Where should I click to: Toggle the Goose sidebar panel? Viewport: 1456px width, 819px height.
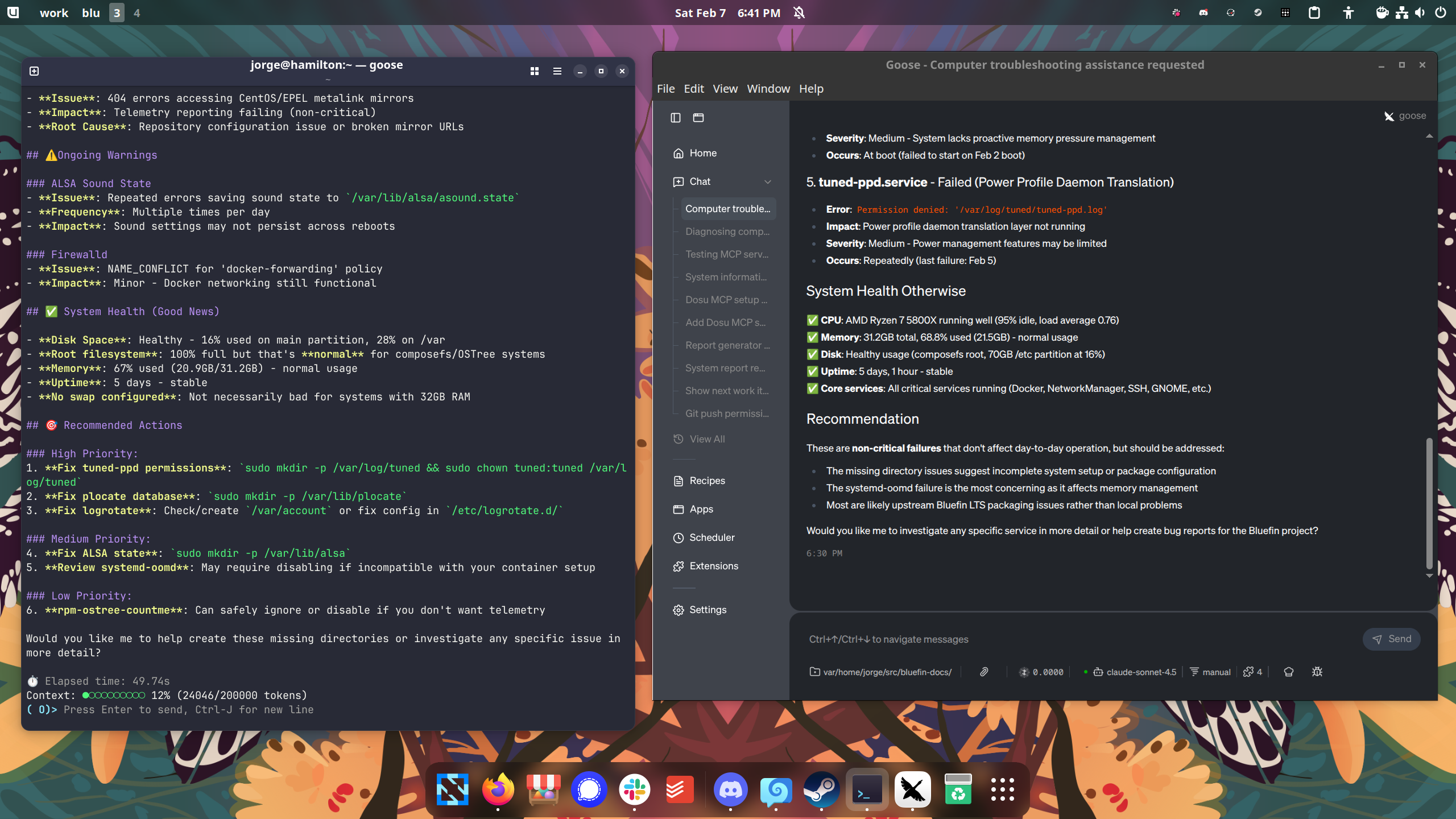point(676,118)
